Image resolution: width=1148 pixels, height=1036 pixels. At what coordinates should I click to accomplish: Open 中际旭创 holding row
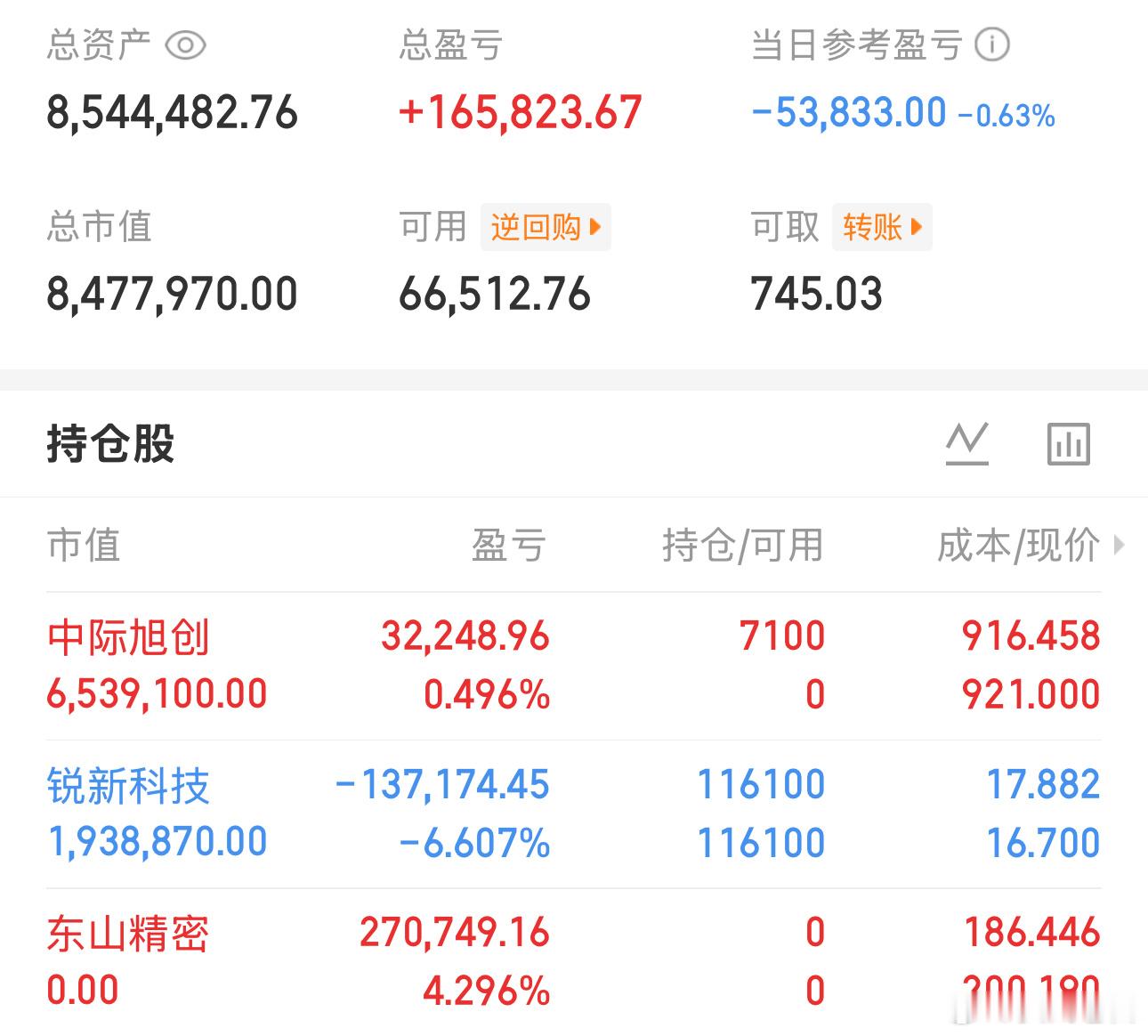[574, 666]
